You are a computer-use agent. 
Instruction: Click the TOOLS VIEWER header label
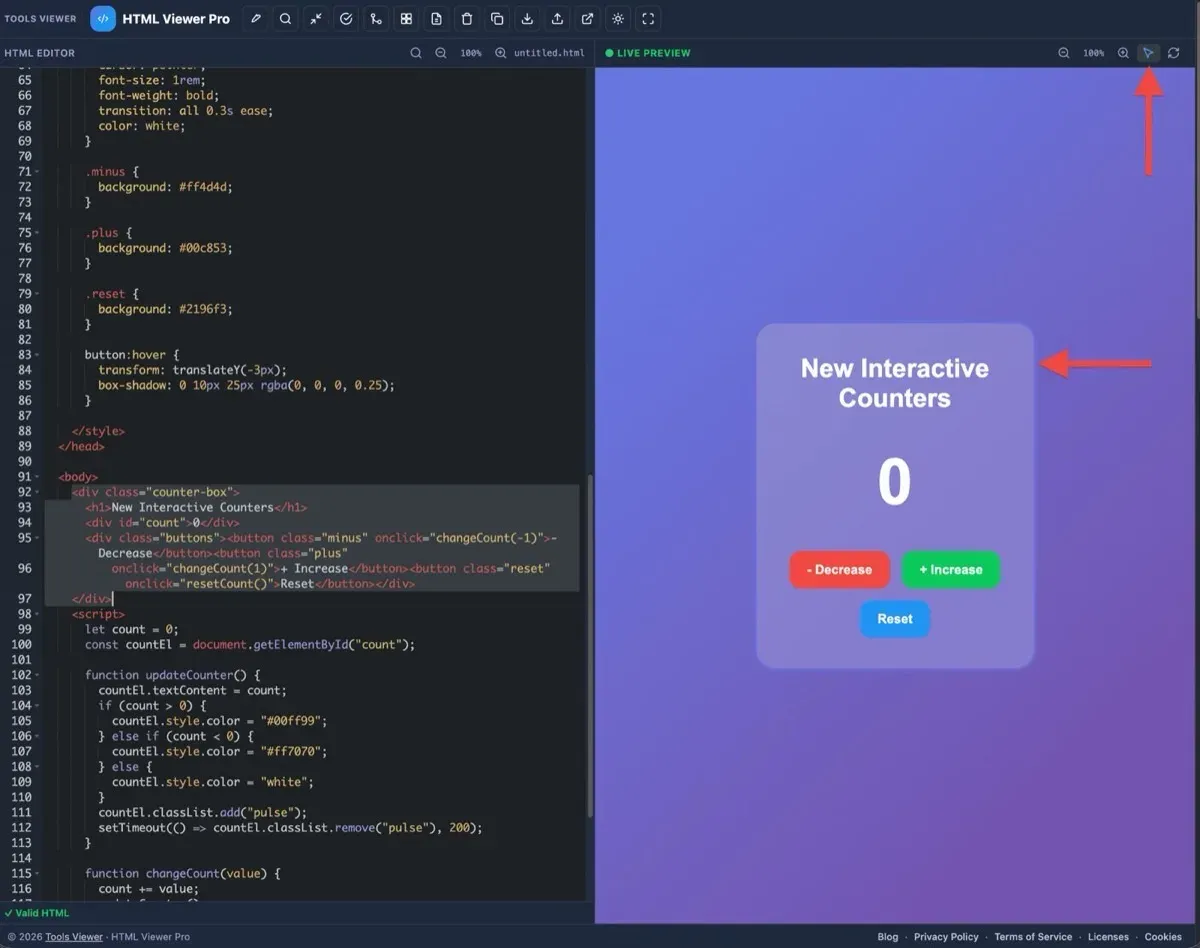pos(40,19)
